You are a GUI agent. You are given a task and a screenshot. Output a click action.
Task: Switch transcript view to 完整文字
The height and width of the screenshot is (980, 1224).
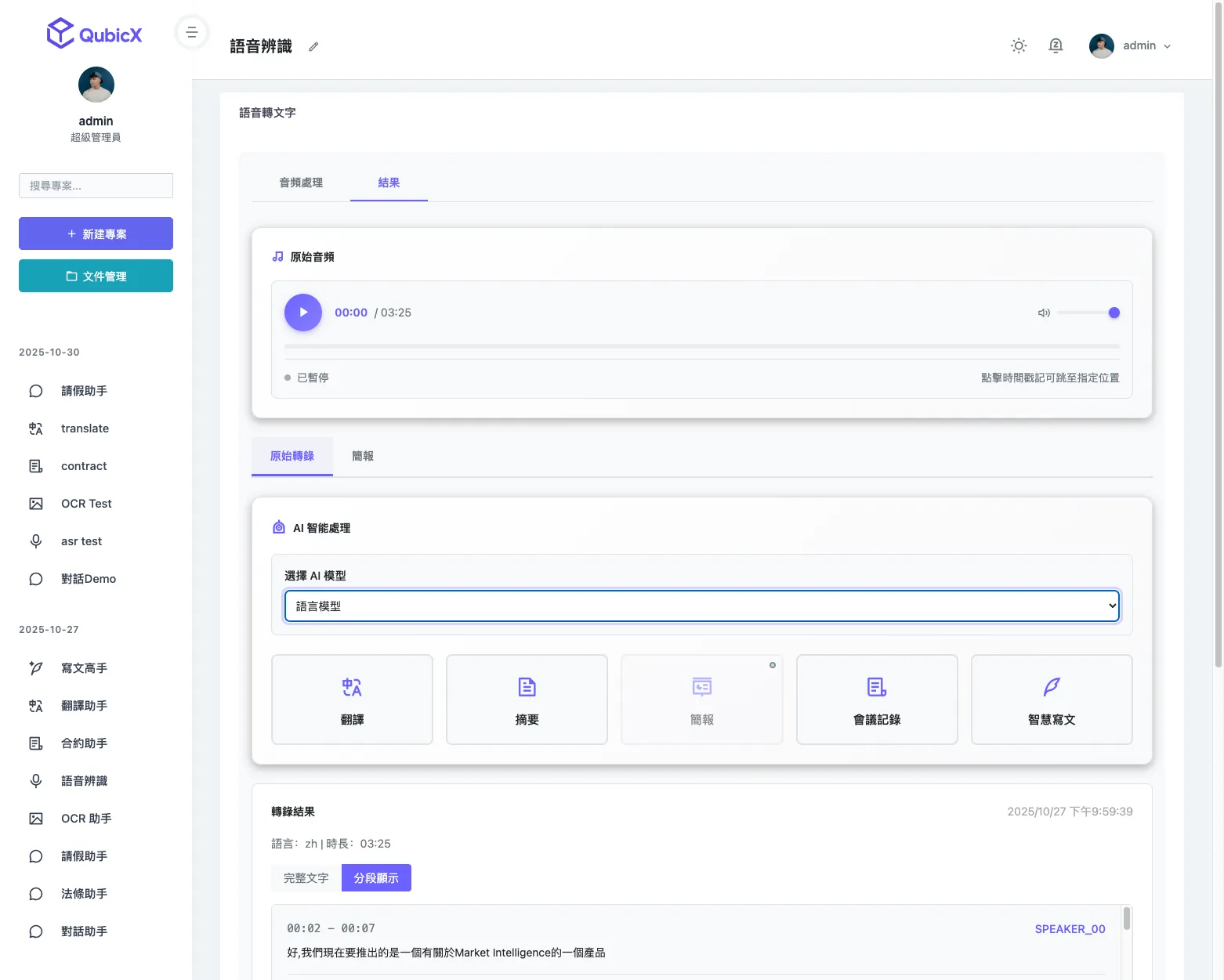click(x=306, y=878)
